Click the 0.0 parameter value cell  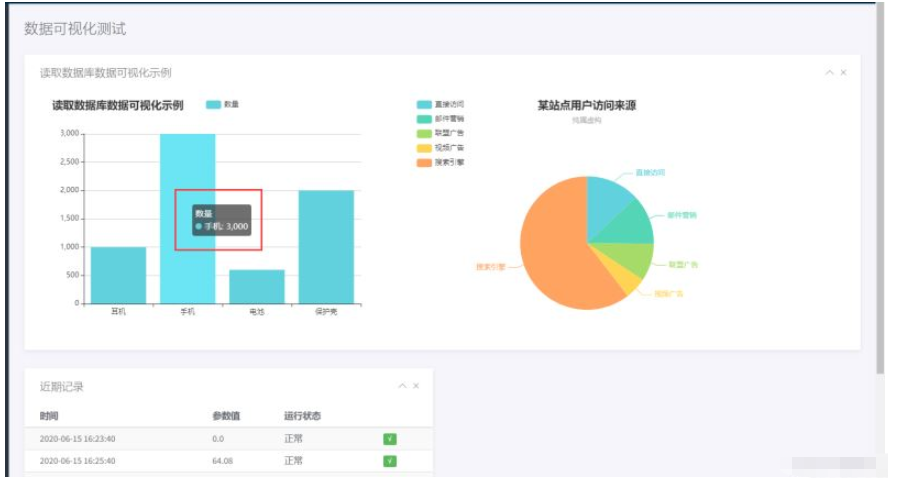tap(218, 439)
